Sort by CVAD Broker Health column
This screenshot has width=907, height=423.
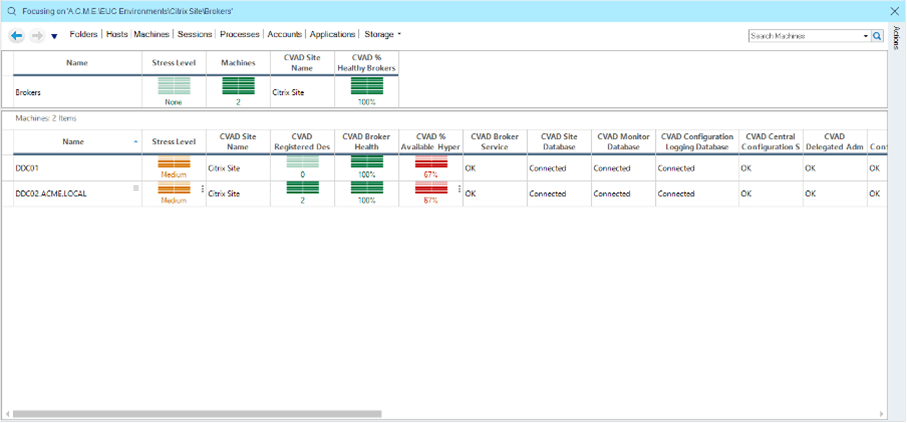[x=367, y=142]
